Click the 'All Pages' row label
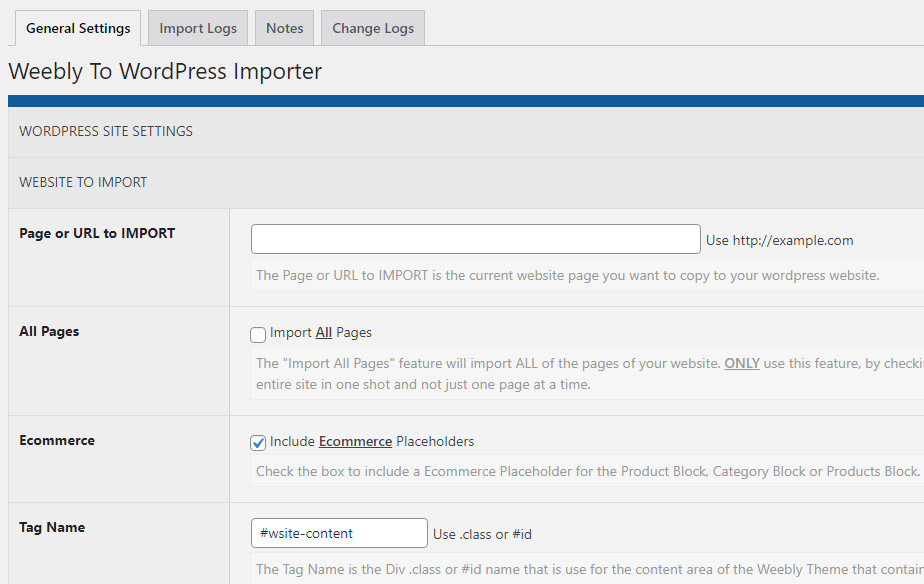The image size is (924, 584). (49, 331)
